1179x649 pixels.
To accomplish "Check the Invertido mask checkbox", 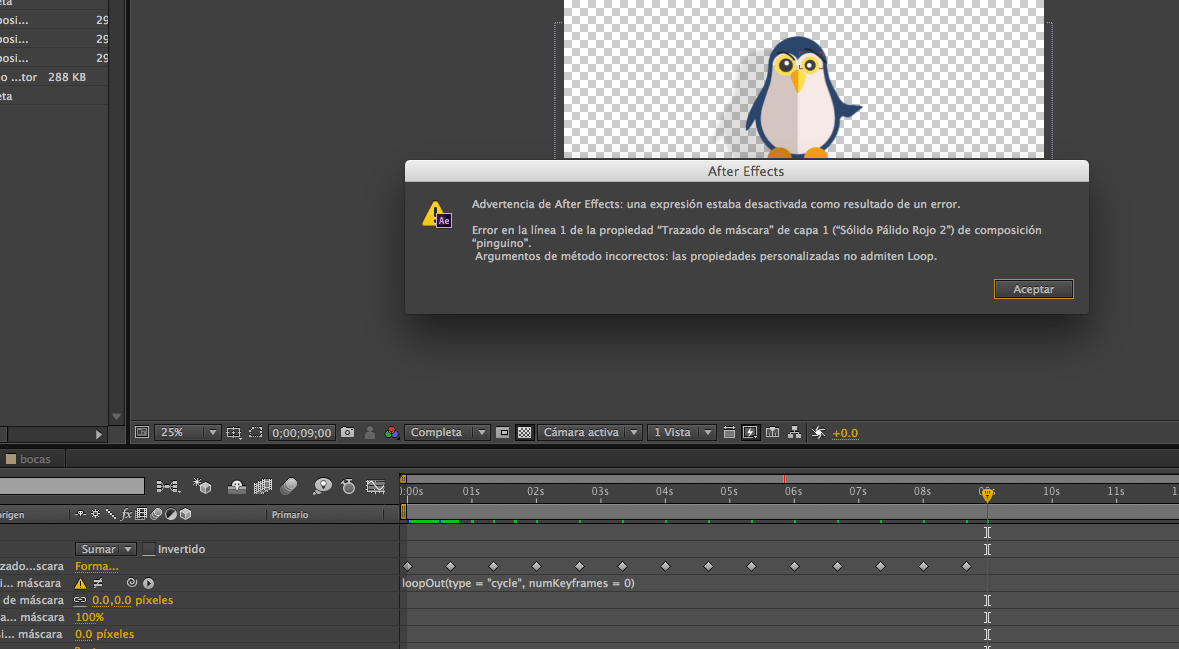I will click(x=148, y=548).
